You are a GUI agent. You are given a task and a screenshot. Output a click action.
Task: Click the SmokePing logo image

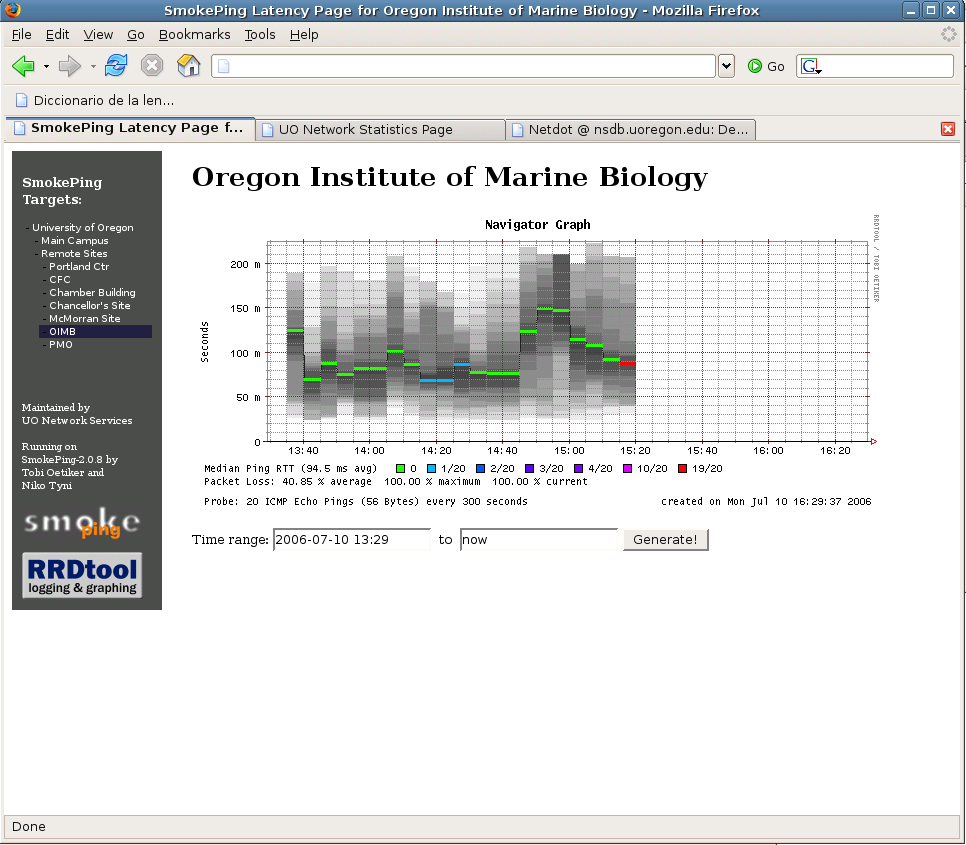82,523
